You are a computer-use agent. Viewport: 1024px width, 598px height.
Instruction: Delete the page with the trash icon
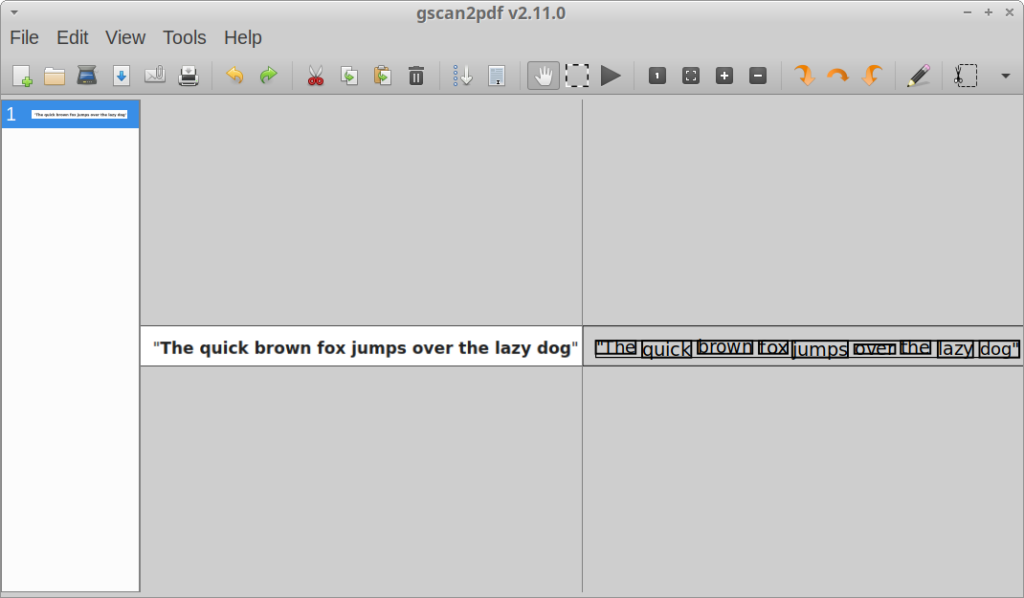click(x=416, y=76)
